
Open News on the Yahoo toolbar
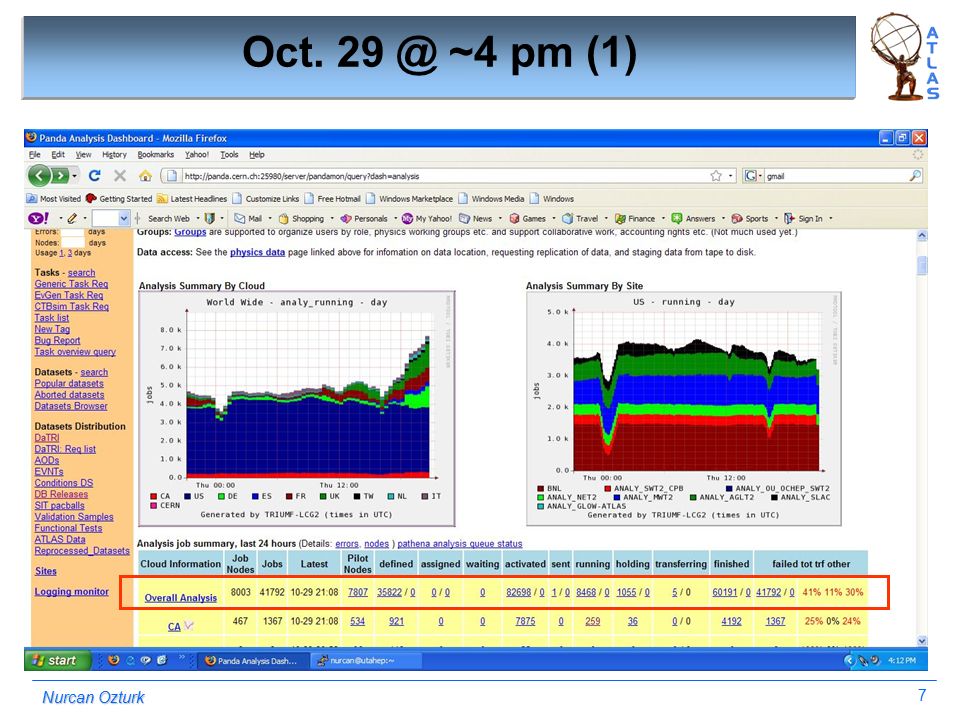coord(476,219)
